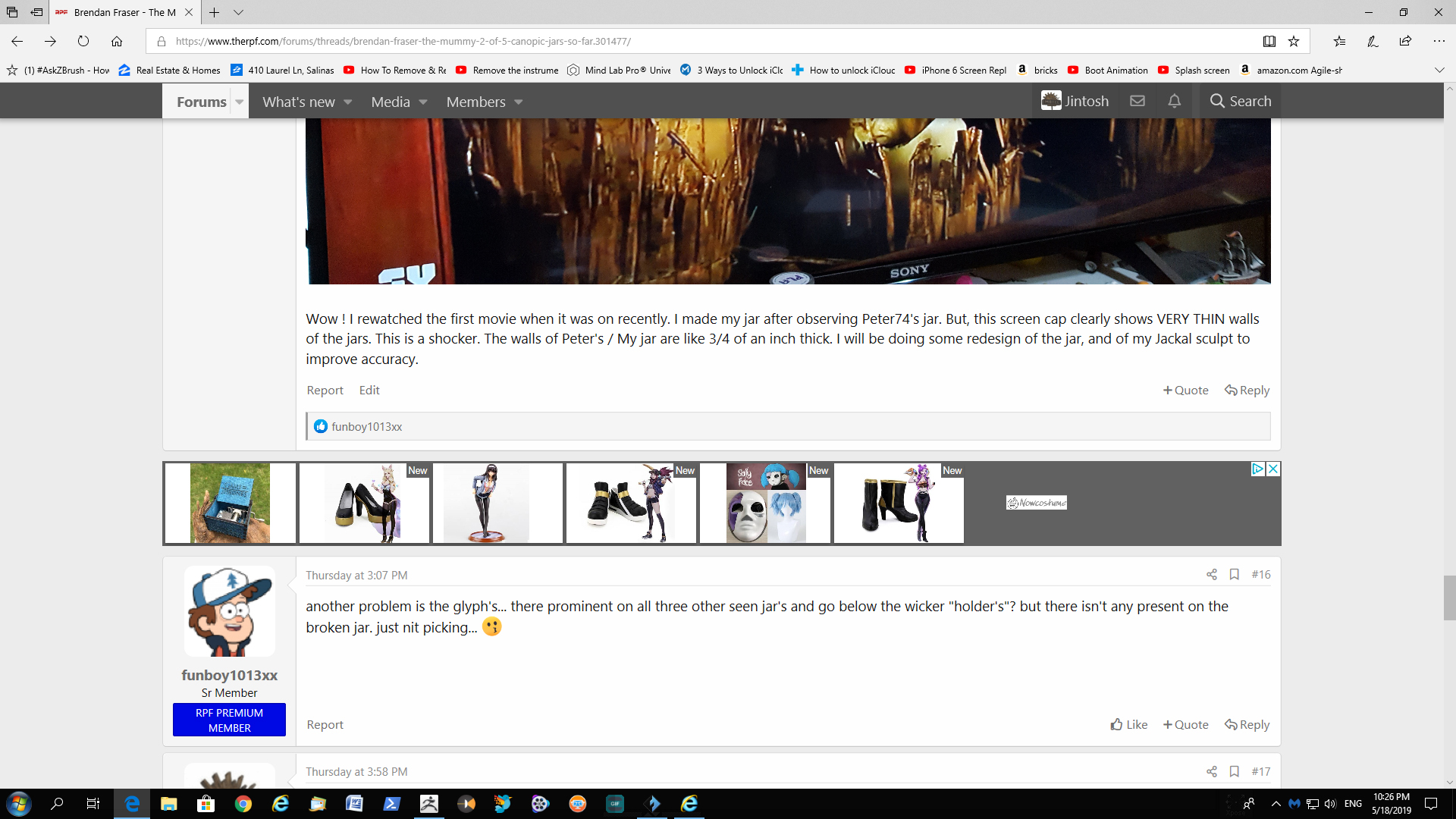Click Quote on post above #16
The height and width of the screenshot is (819, 1456).
point(1185,390)
